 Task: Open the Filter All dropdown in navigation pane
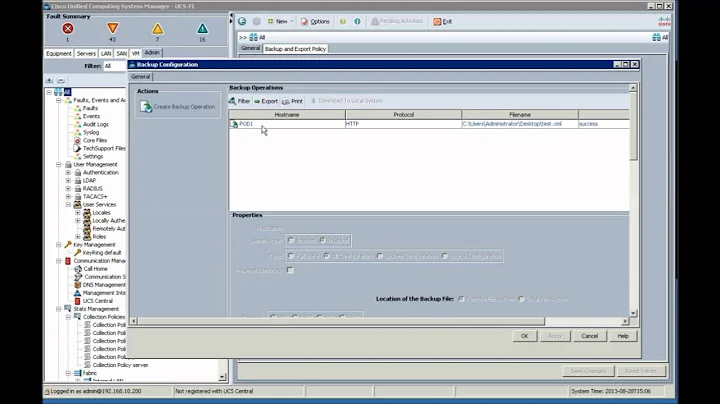[115, 66]
